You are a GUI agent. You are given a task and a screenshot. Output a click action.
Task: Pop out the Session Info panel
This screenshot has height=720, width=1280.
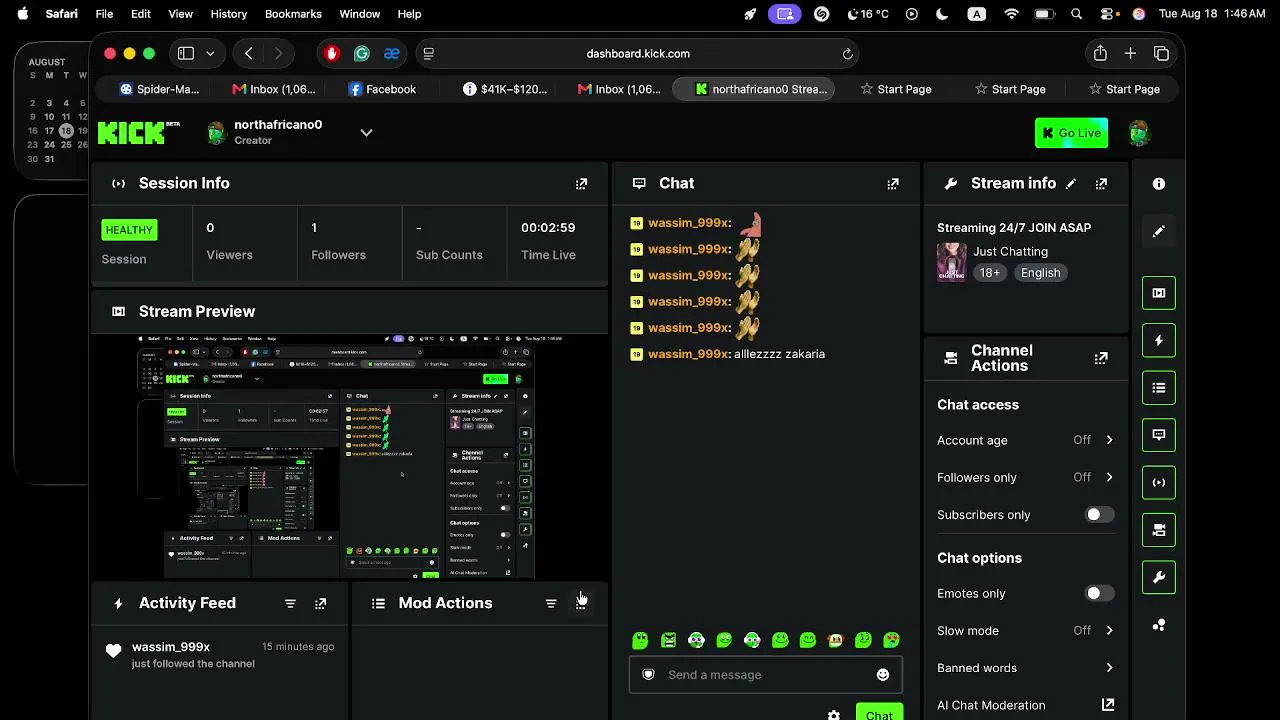pyautogui.click(x=581, y=184)
